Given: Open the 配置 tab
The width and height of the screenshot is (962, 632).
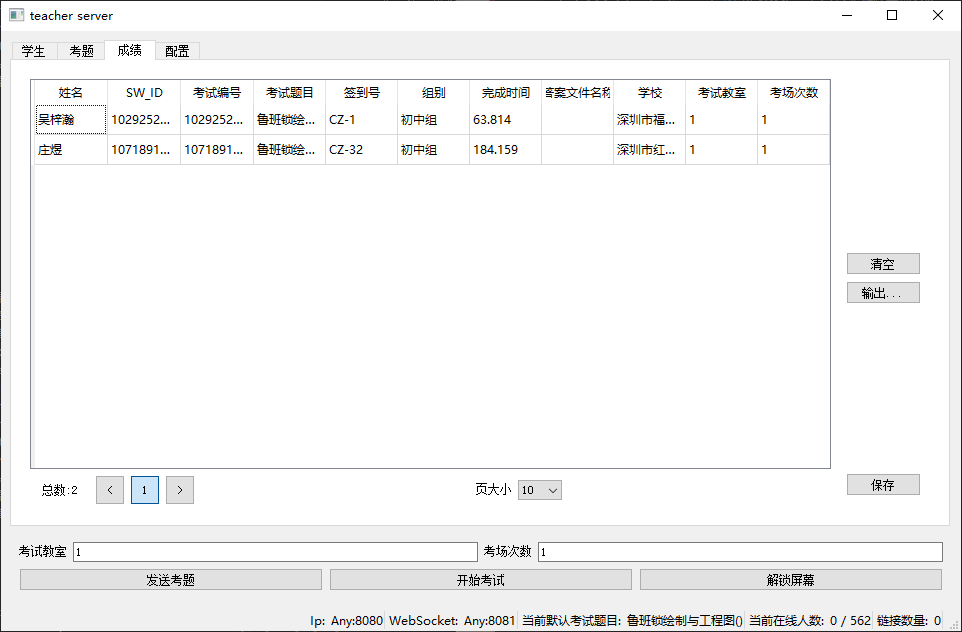Looking at the screenshot, I should click(177, 51).
